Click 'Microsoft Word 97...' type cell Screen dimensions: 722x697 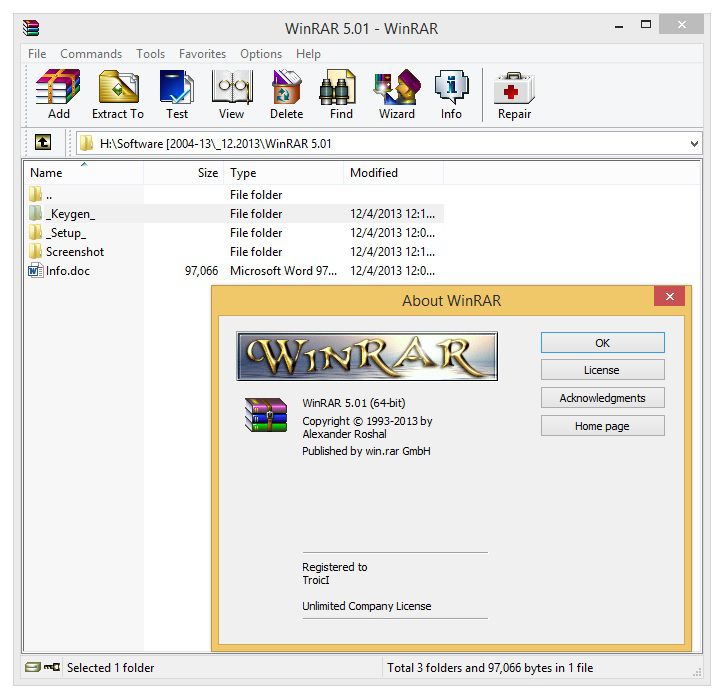point(283,271)
